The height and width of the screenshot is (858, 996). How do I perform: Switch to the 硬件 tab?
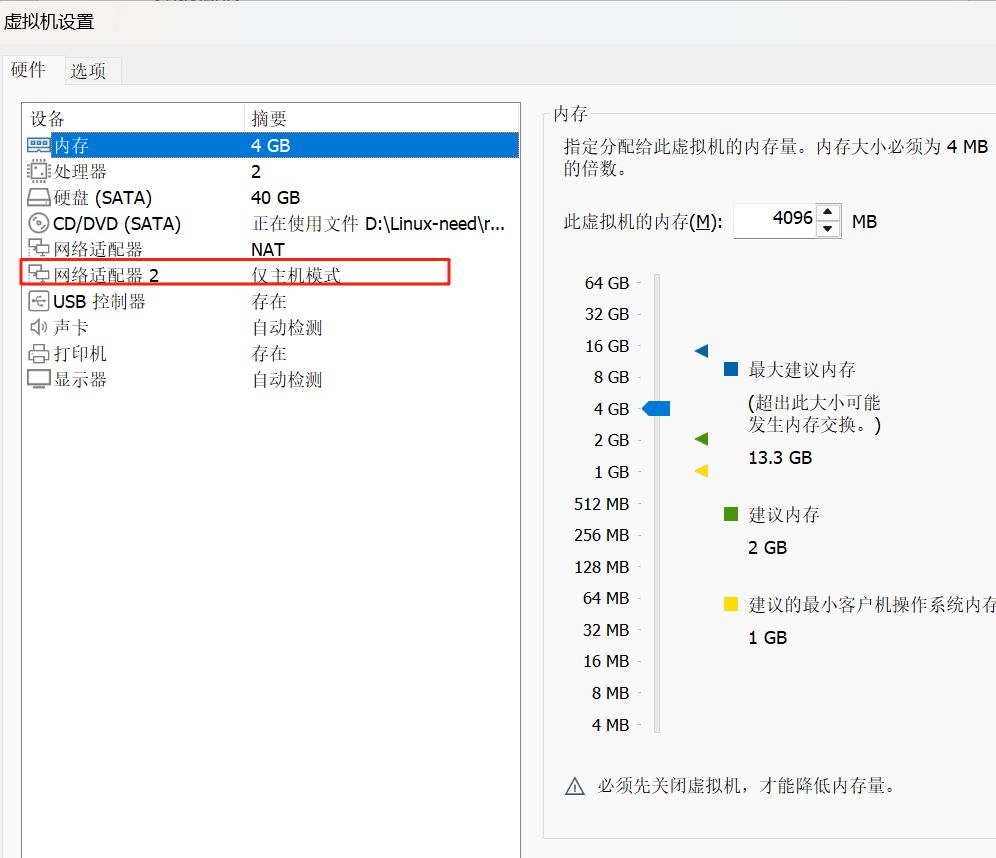tap(29, 70)
